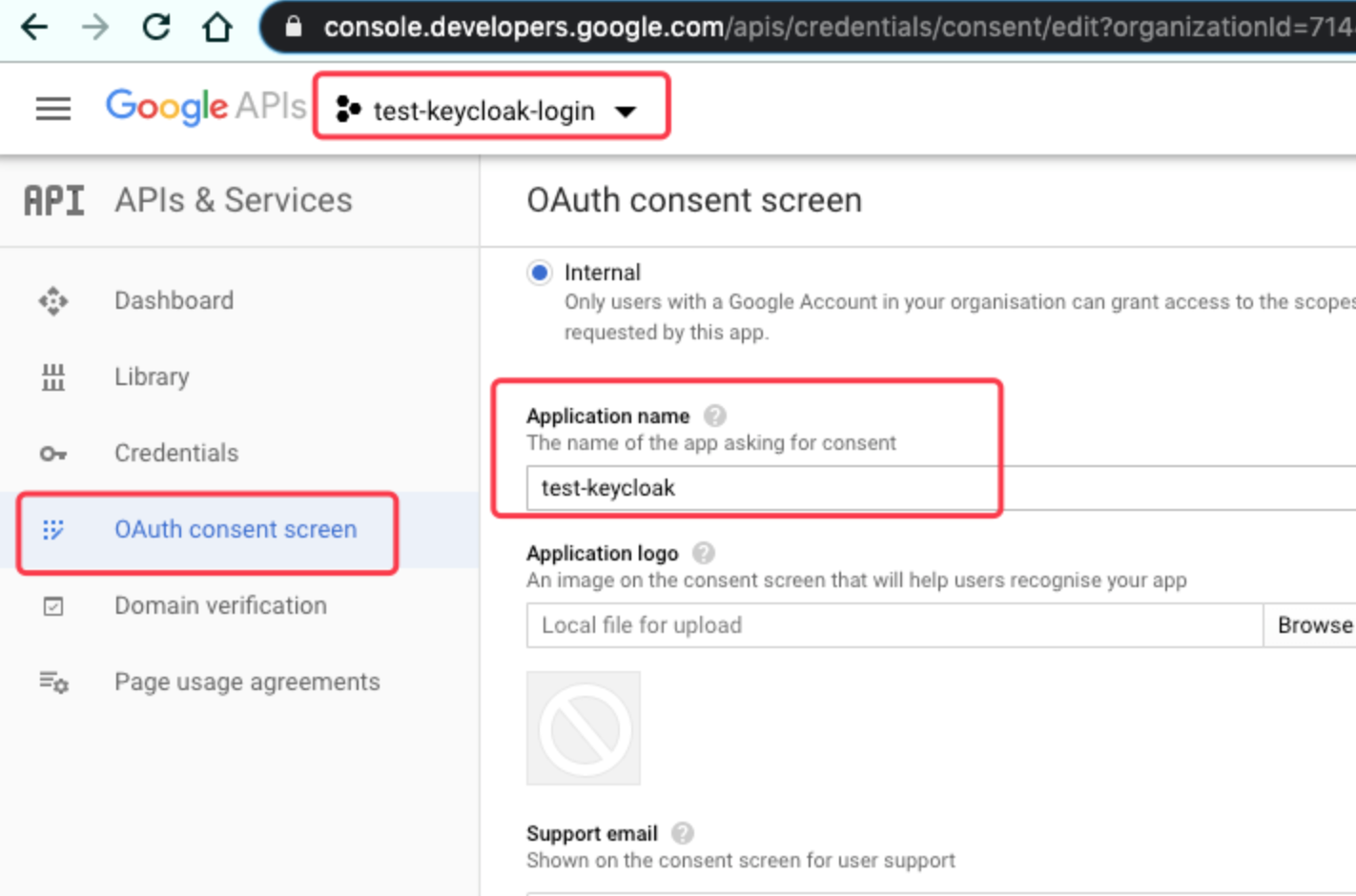
Task: Open the test-keycloak-login project dropdown
Action: pyautogui.click(x=488, y=108)
